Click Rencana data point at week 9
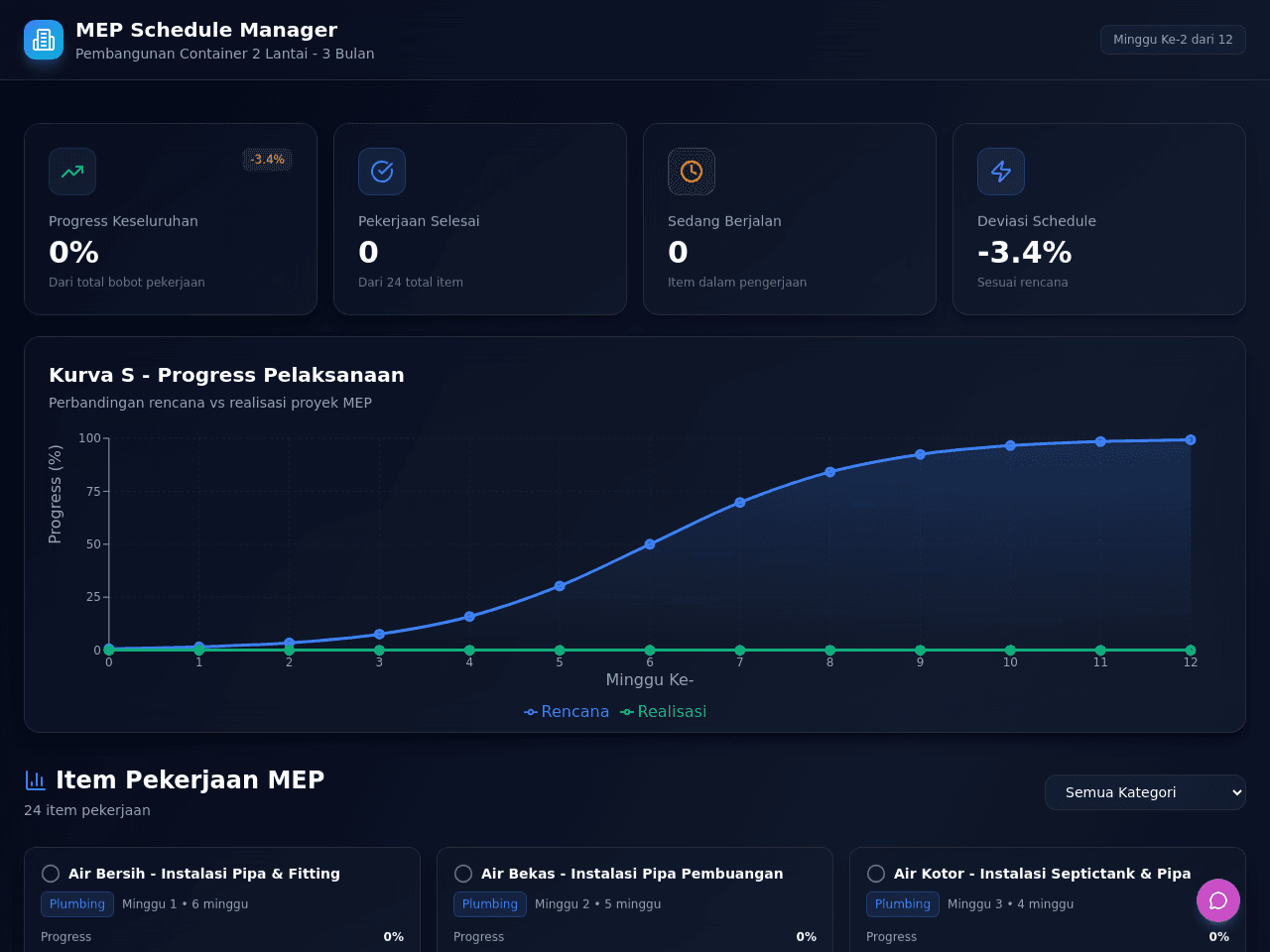 click(x=921, y=454)
